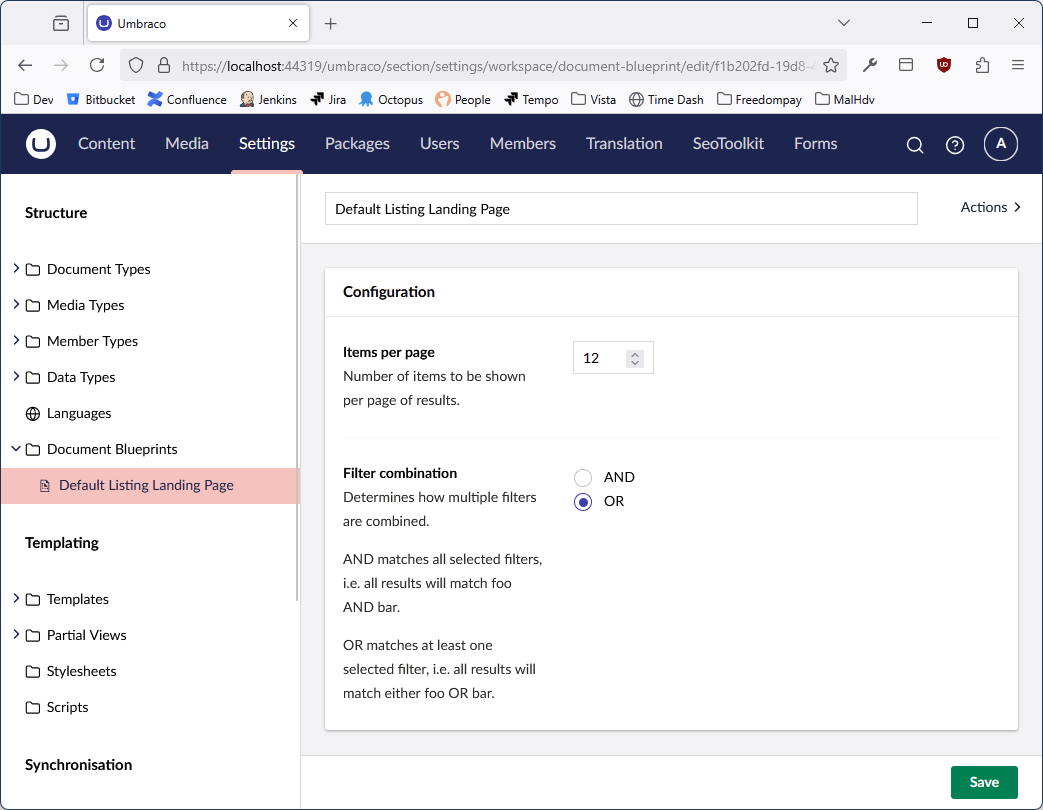Screen dimensions: 1043x810
Task: Open the Jenkins bookmark
Action: (x=268, y=100)
